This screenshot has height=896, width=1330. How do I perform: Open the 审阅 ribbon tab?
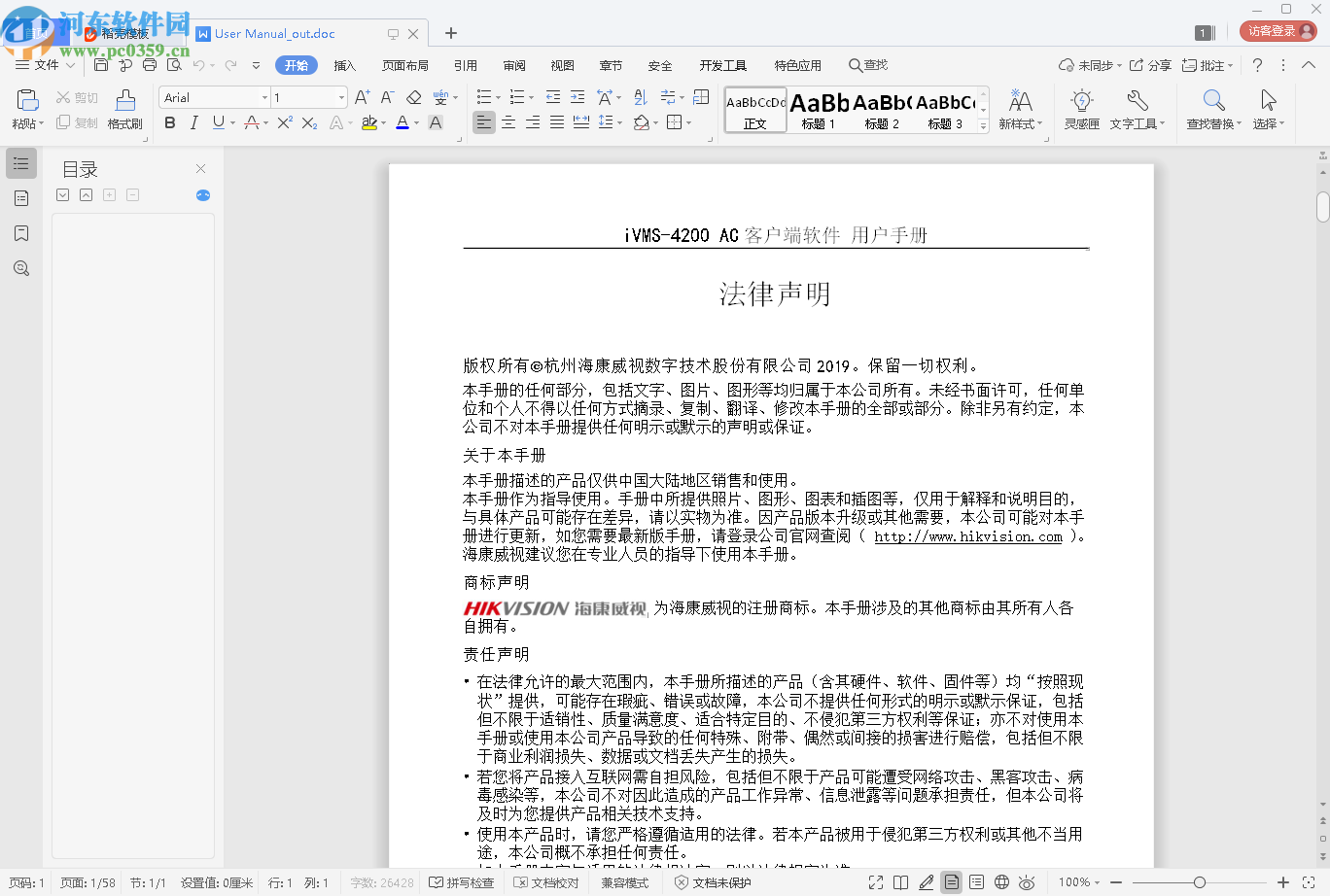(514, 65)
